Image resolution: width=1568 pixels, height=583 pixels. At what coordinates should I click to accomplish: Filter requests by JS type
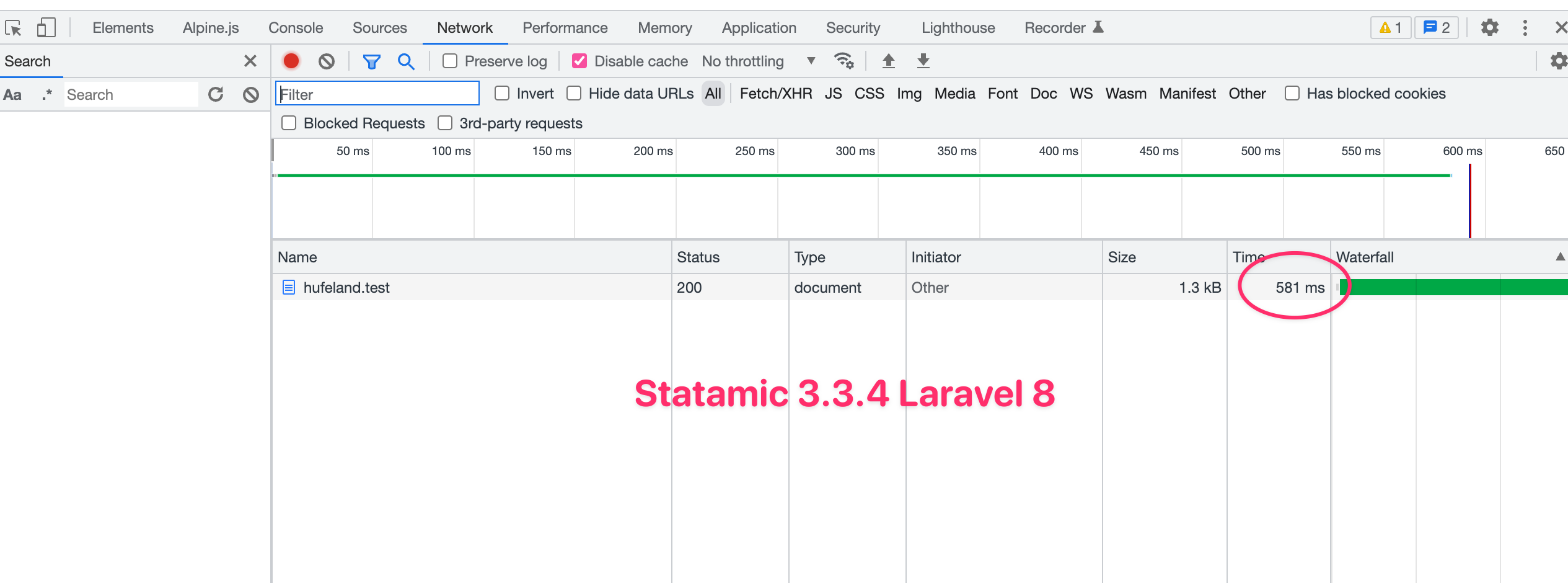point(833,94)
